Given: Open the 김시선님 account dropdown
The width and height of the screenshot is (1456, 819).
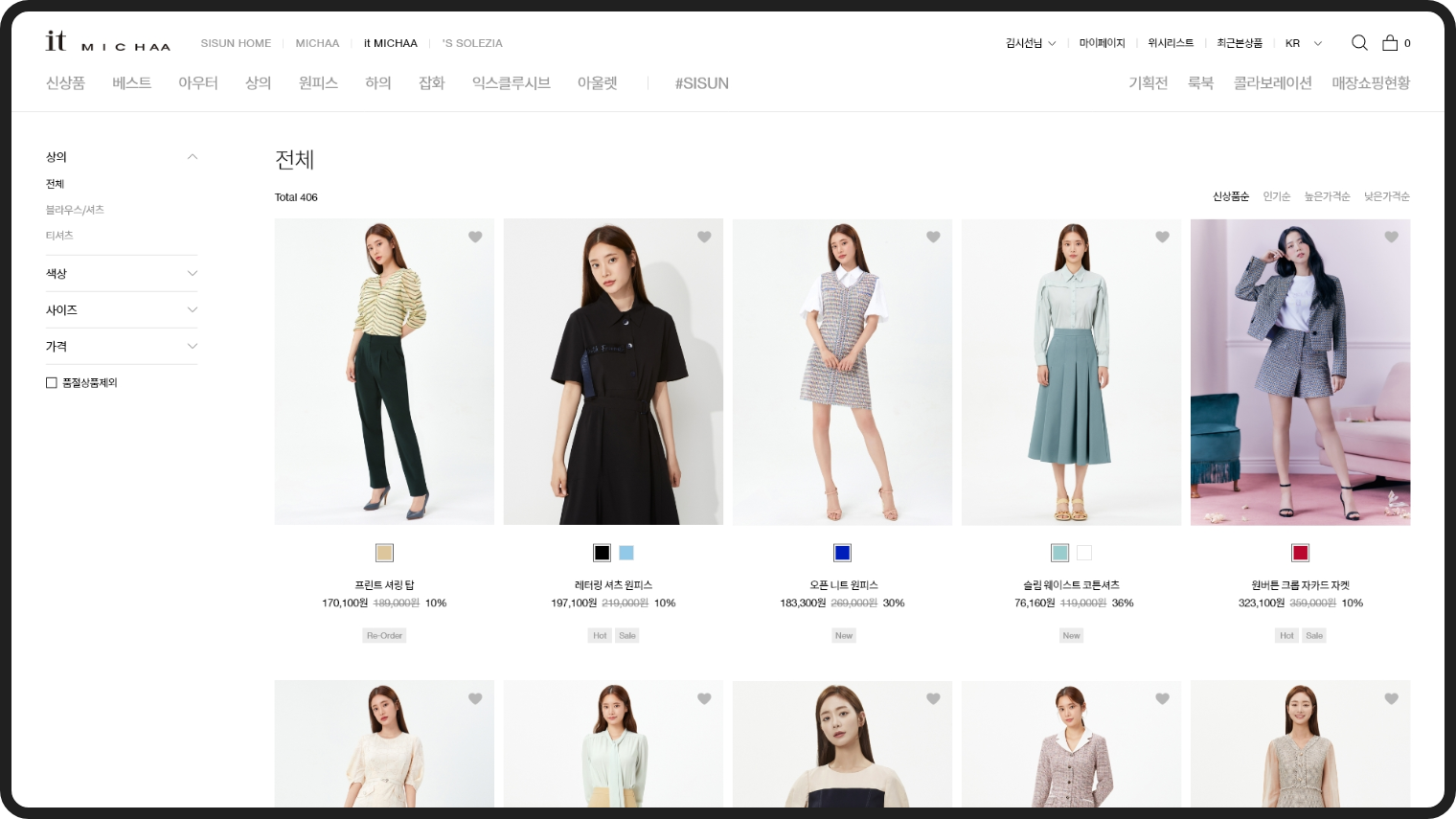Looking at the screenshot, I should pyautogui.click(x=1031, y=43).
